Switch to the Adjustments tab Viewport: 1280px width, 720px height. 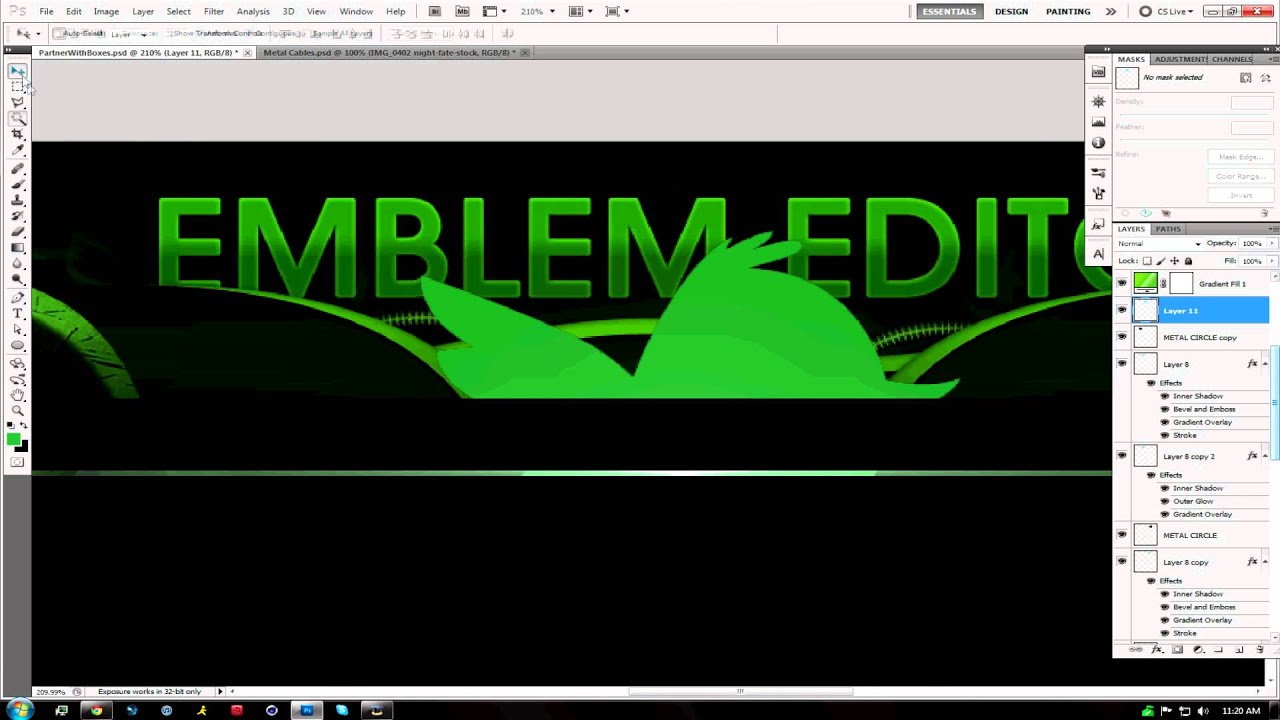tap(1180, 59)
